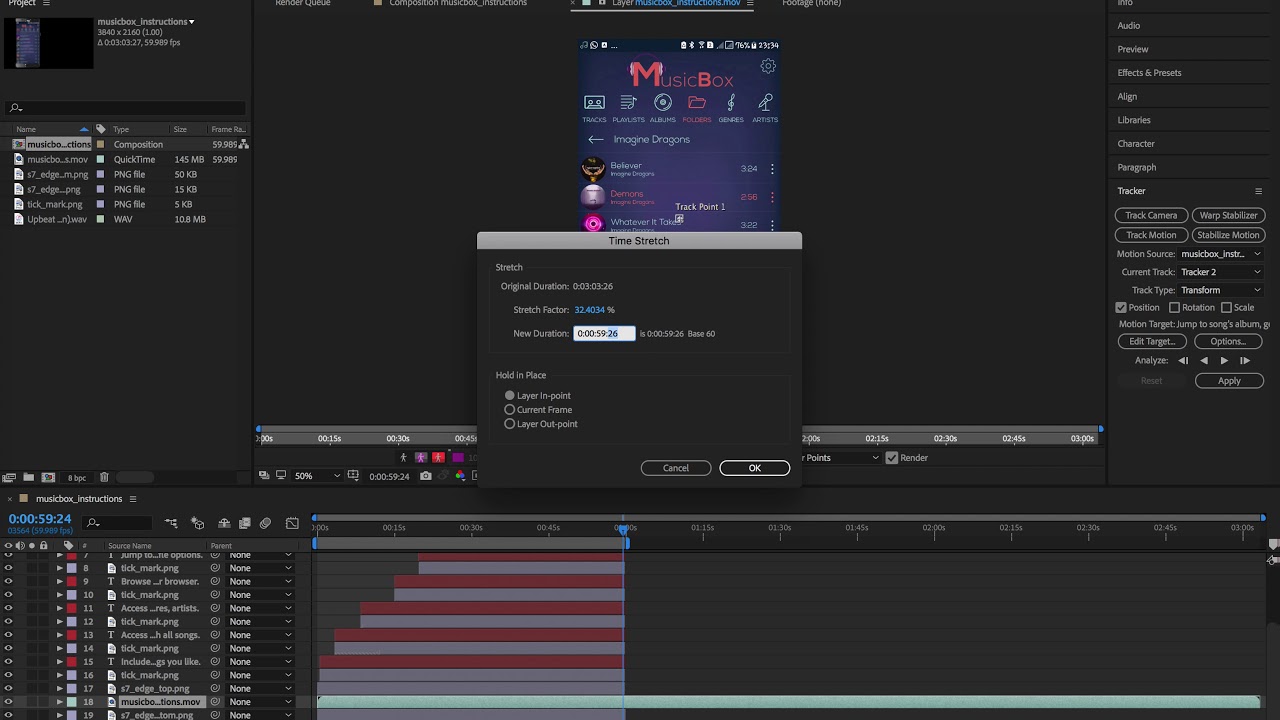Open Track Type dropdown showing Transform
Screen dimensions: 1280x720
[x=1220, y=290]
